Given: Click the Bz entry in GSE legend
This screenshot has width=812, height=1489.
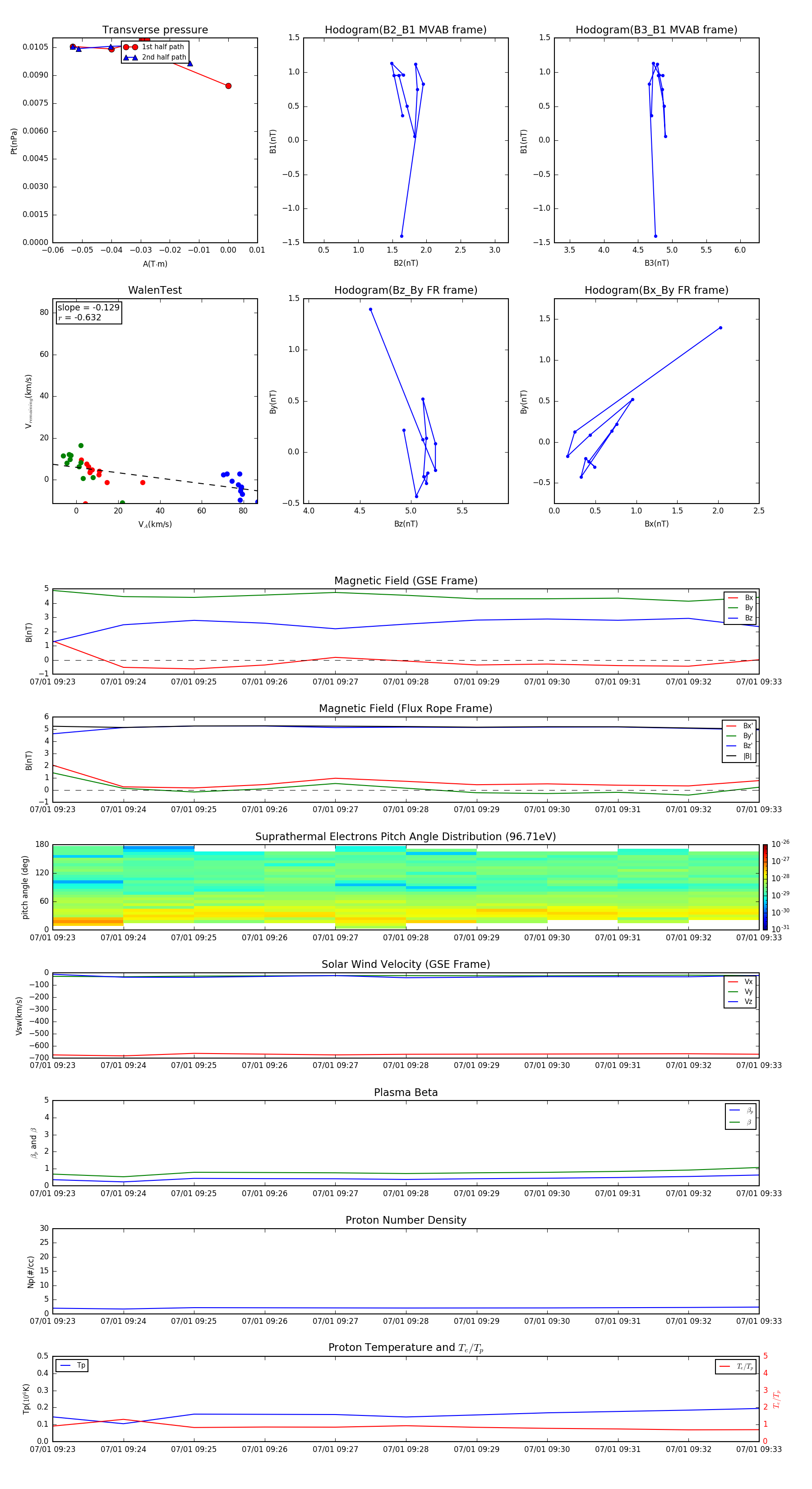Looking at the screenshot, I should 740,618.
